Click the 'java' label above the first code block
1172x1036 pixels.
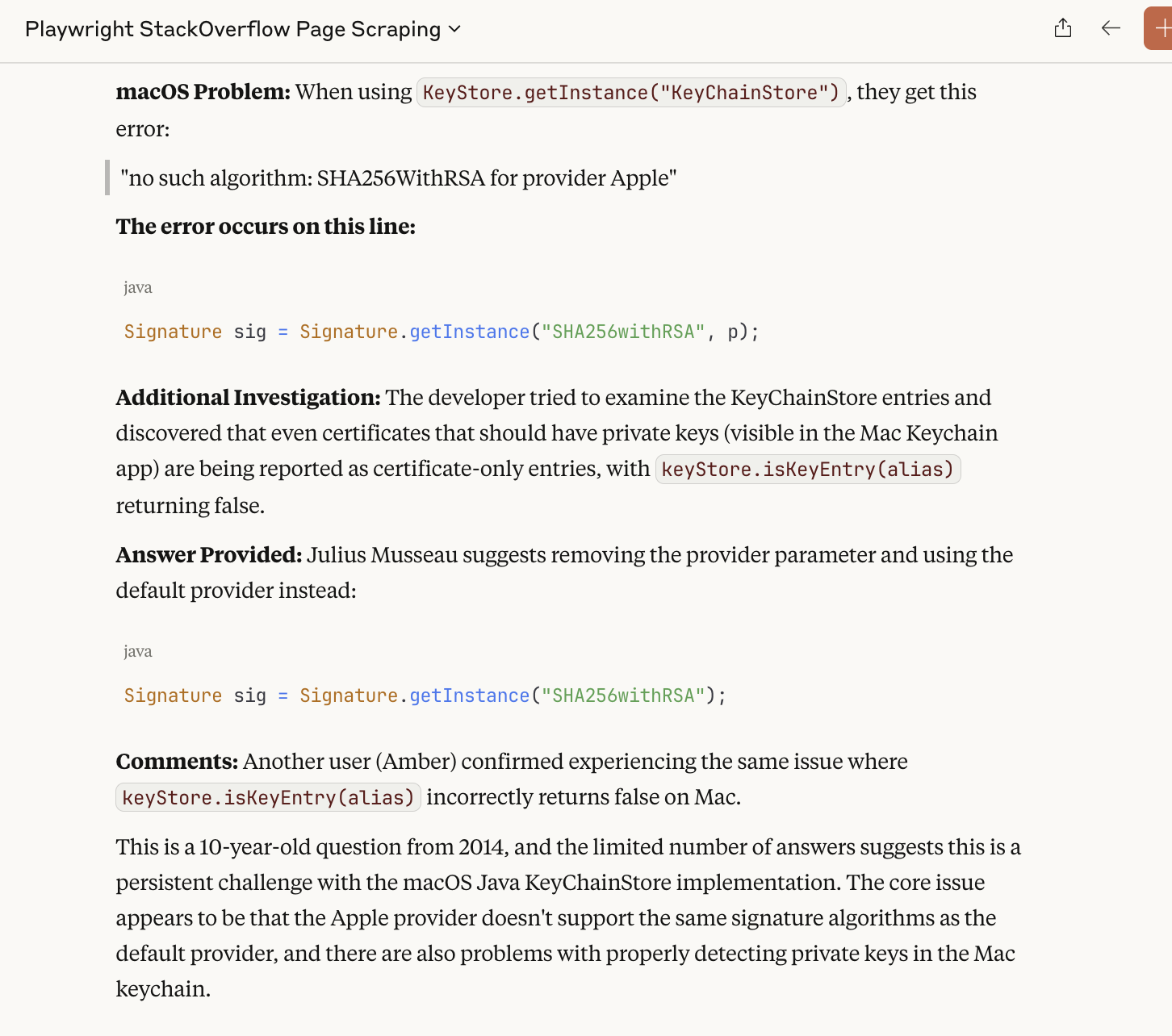point(138,286)
